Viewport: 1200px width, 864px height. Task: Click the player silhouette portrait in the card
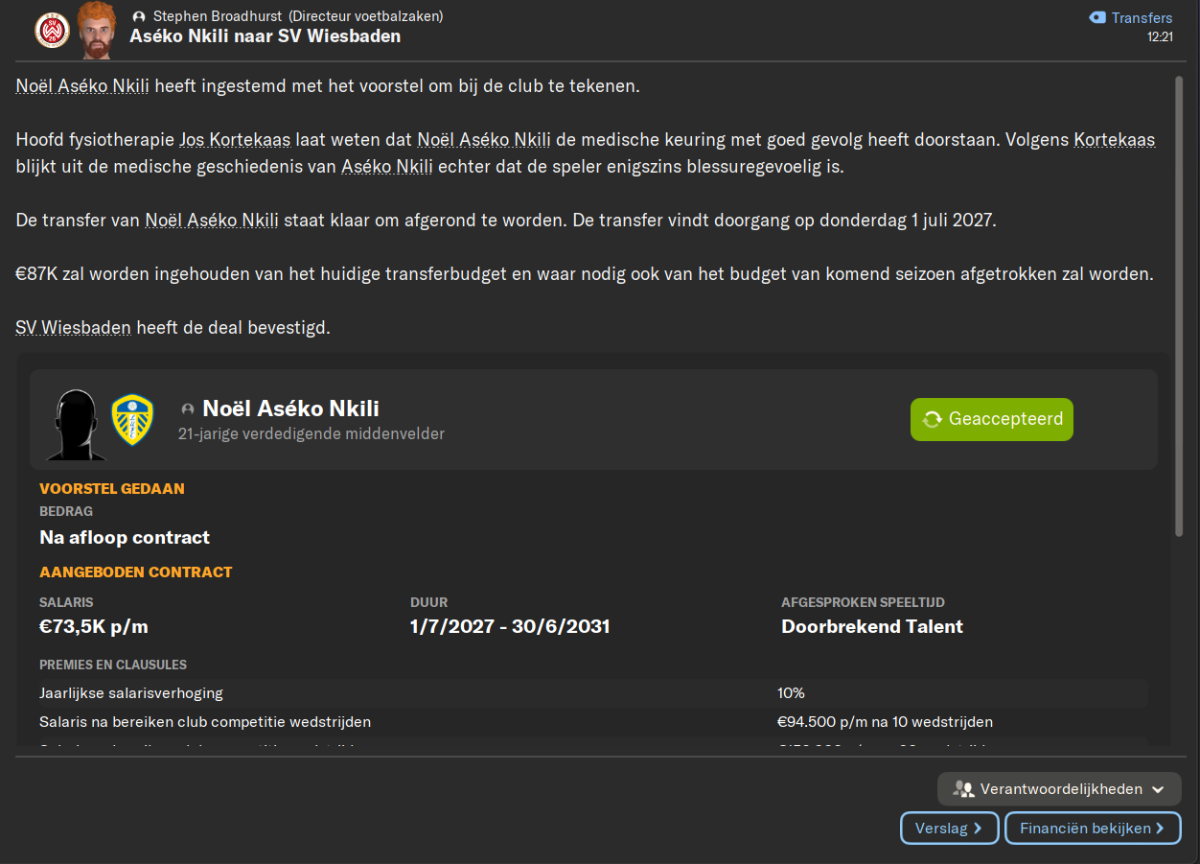tap(76, 426)
